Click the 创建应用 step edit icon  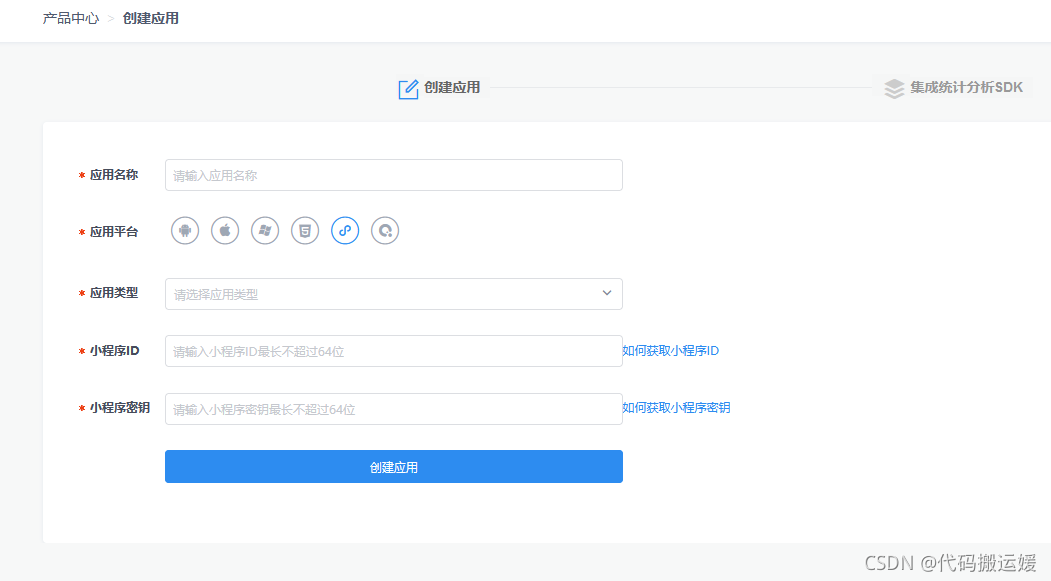click(x=408, y=89)
